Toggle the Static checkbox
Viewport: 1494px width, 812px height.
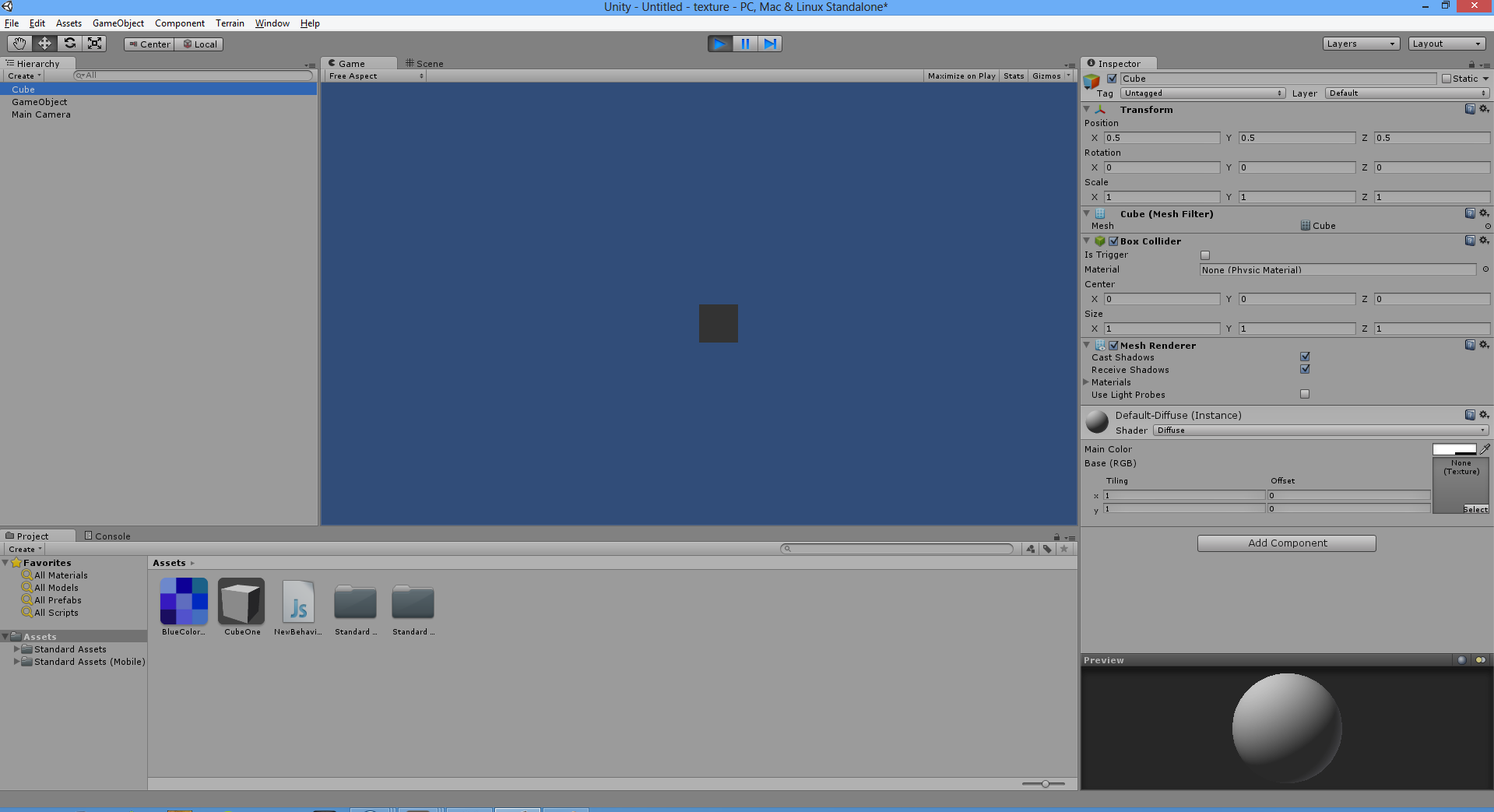pyautogui.click(x=1447, y=79)
